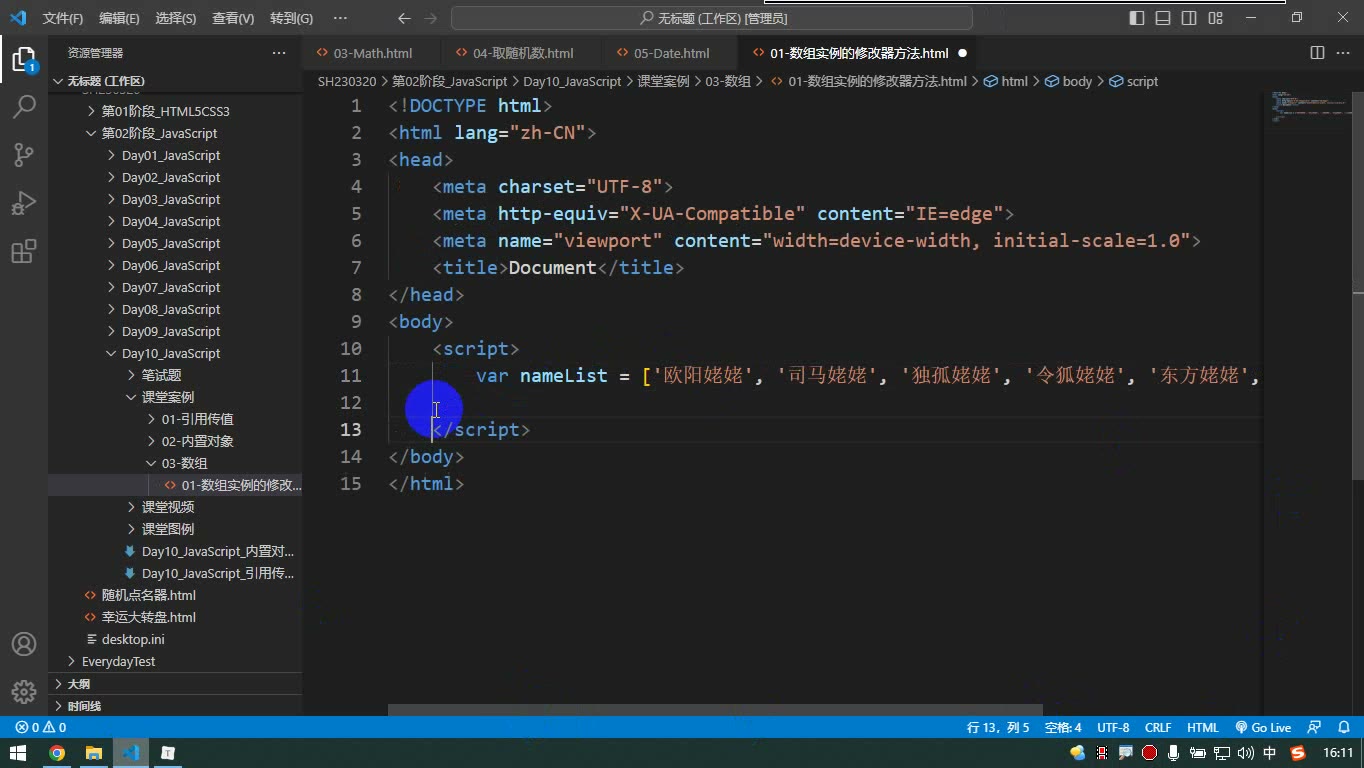Image resolution: width=1364 pixels, height=768 pixels.
Task: Click Go Live in the status bar
Action: coord(1263,727)
